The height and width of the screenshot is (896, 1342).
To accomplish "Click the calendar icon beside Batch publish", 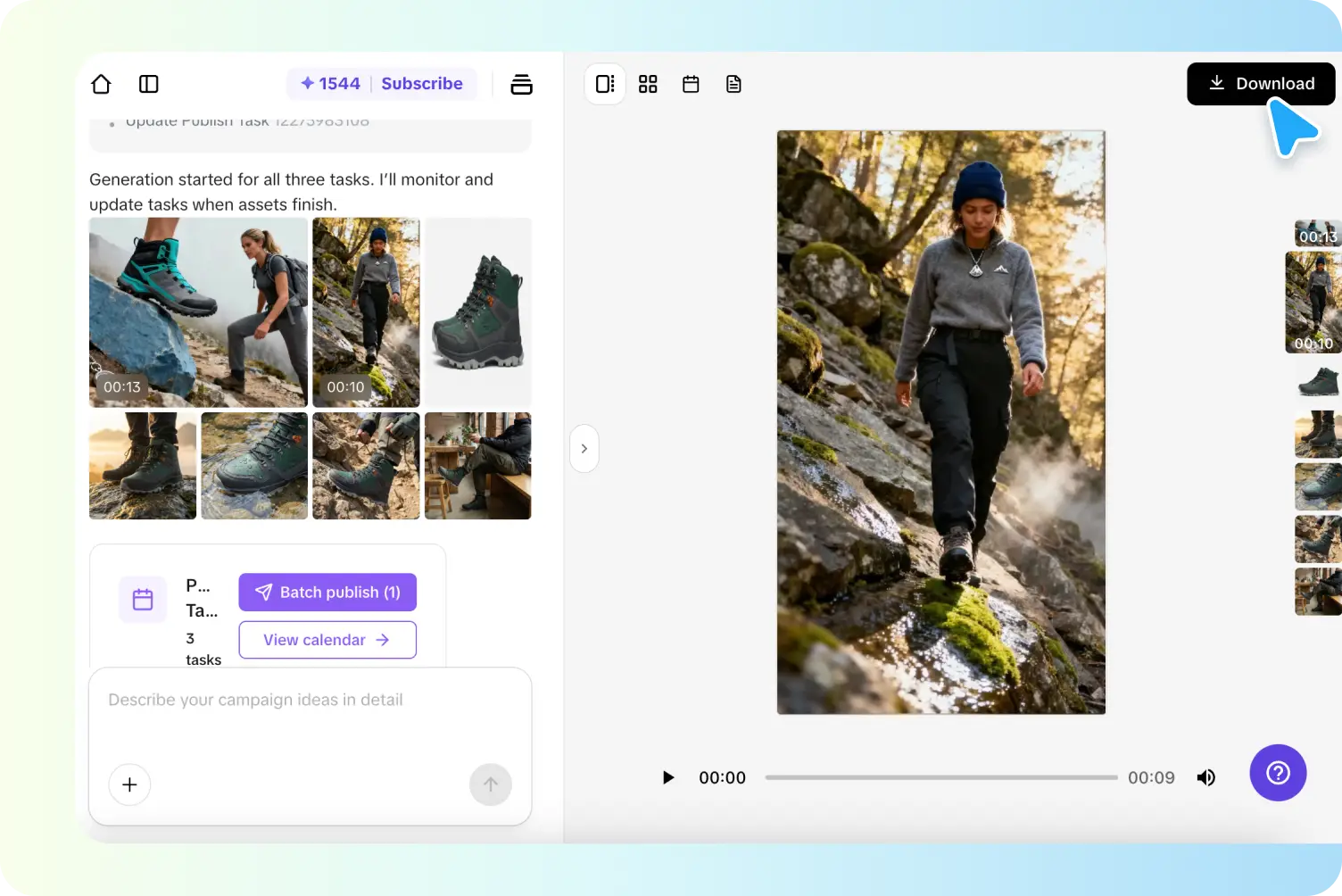I will pyautogui.click(x=143, y=599).
